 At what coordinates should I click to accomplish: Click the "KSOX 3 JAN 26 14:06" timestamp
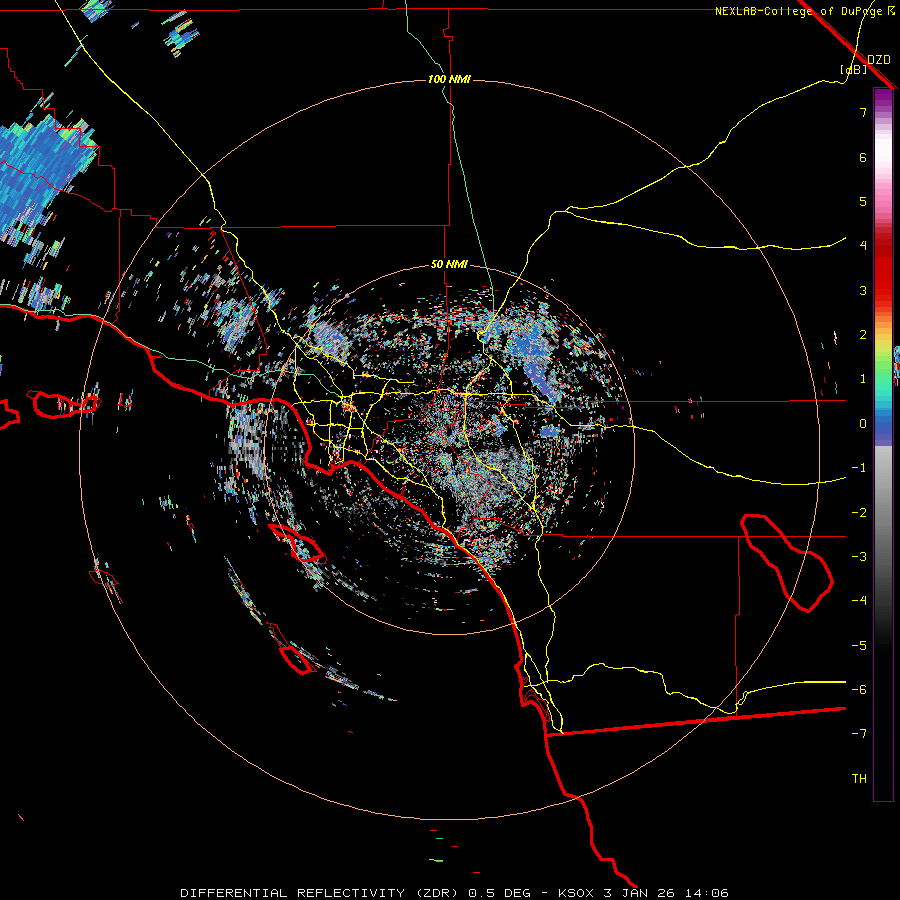pyautogui.click(x=643, y=893)
